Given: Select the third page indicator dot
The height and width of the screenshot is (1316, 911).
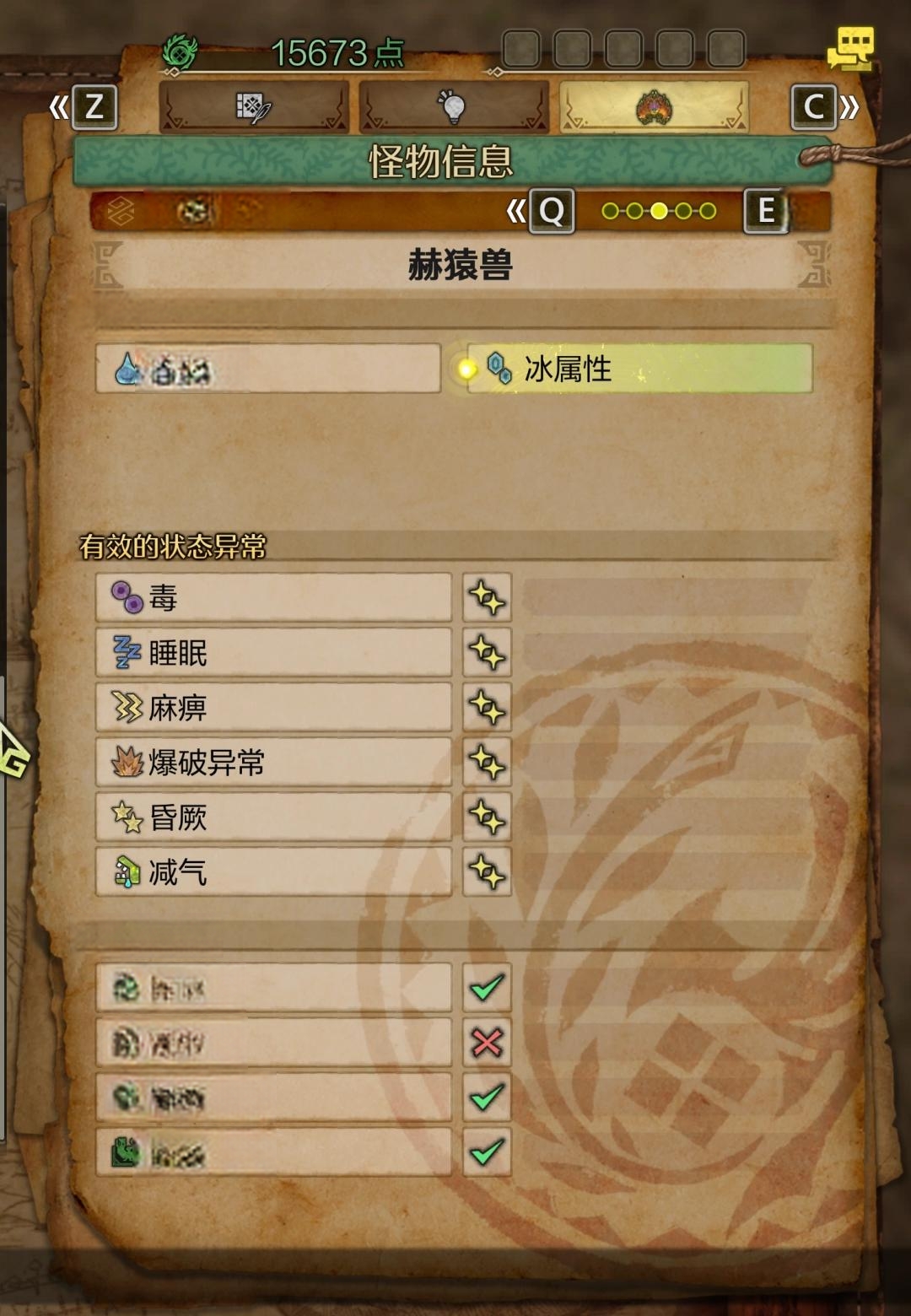Looking at the screenshot, I should (659, 211).
